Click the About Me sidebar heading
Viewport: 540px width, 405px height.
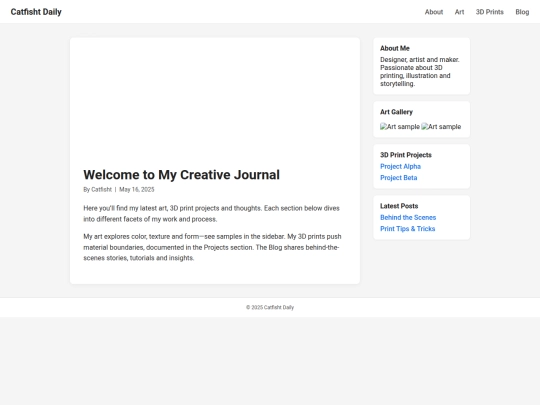395,48
